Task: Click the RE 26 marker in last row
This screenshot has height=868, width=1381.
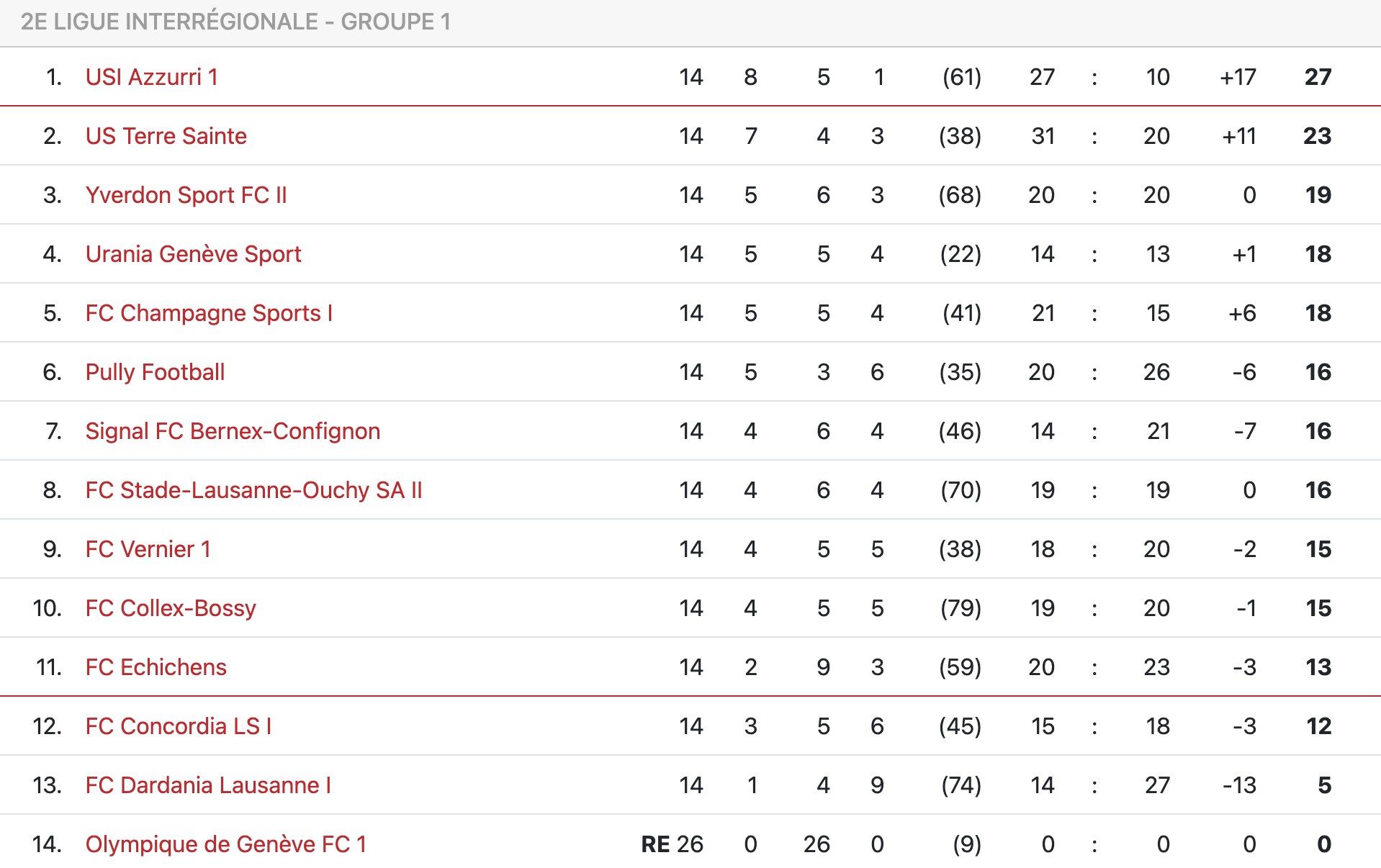Action: coord(671,844)
